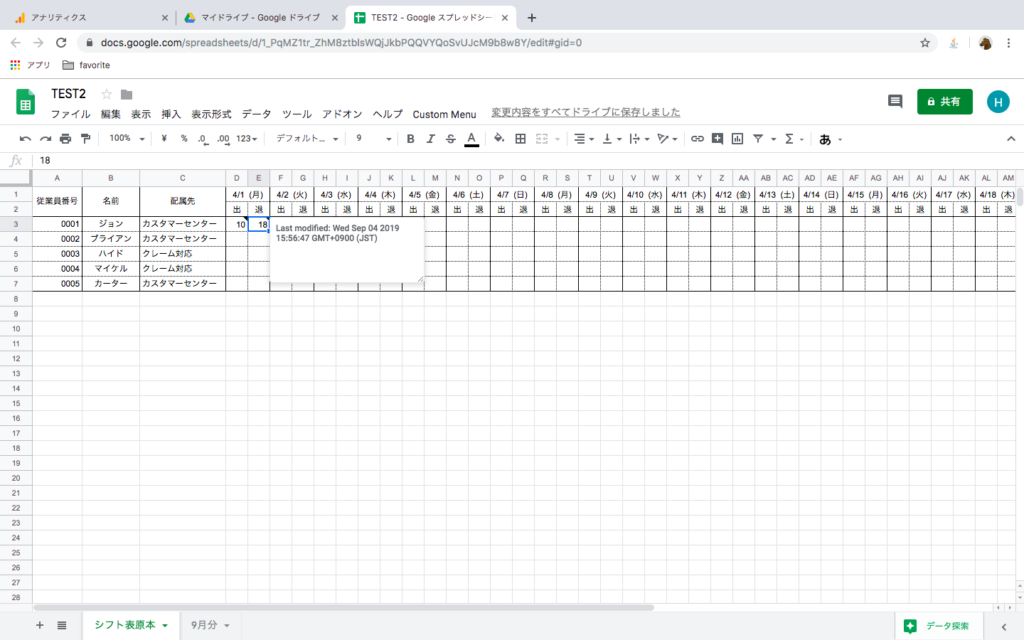The width and height of the screenshot is (1024, 640).
Task: Click the green 共有 share button
Action: [944, 101]
